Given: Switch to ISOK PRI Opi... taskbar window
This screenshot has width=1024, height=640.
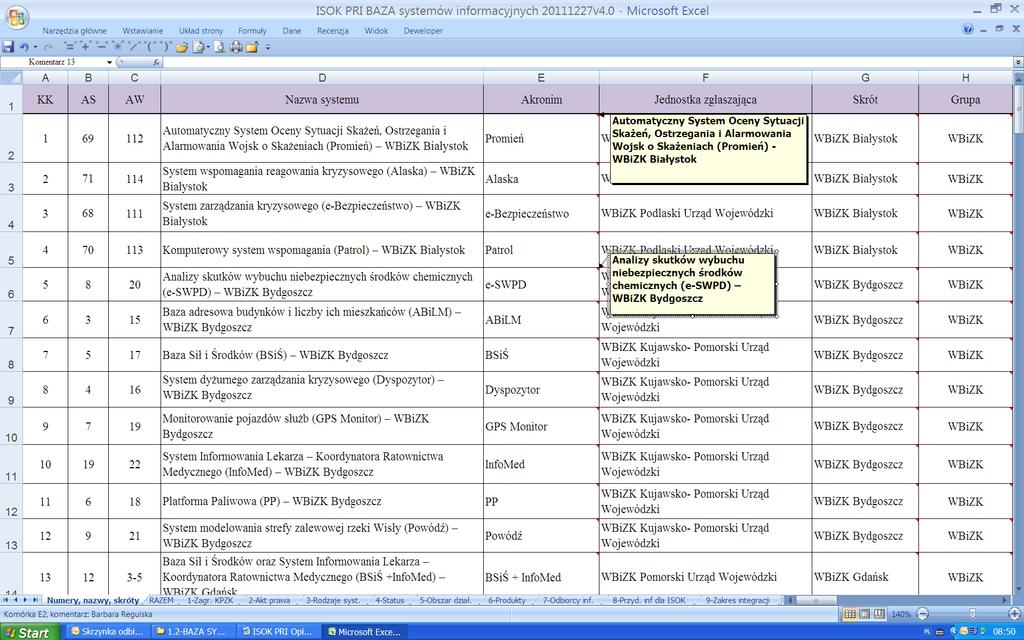Looking at the screenshot, I should click(278, 632).
